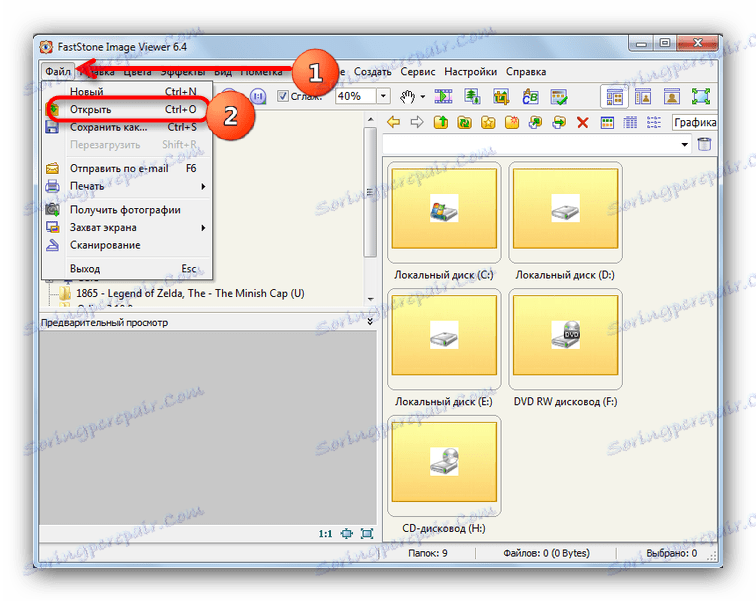Fit preview to window icon
The height and width of the screenshot is (601, 756).
coord(347,534)
